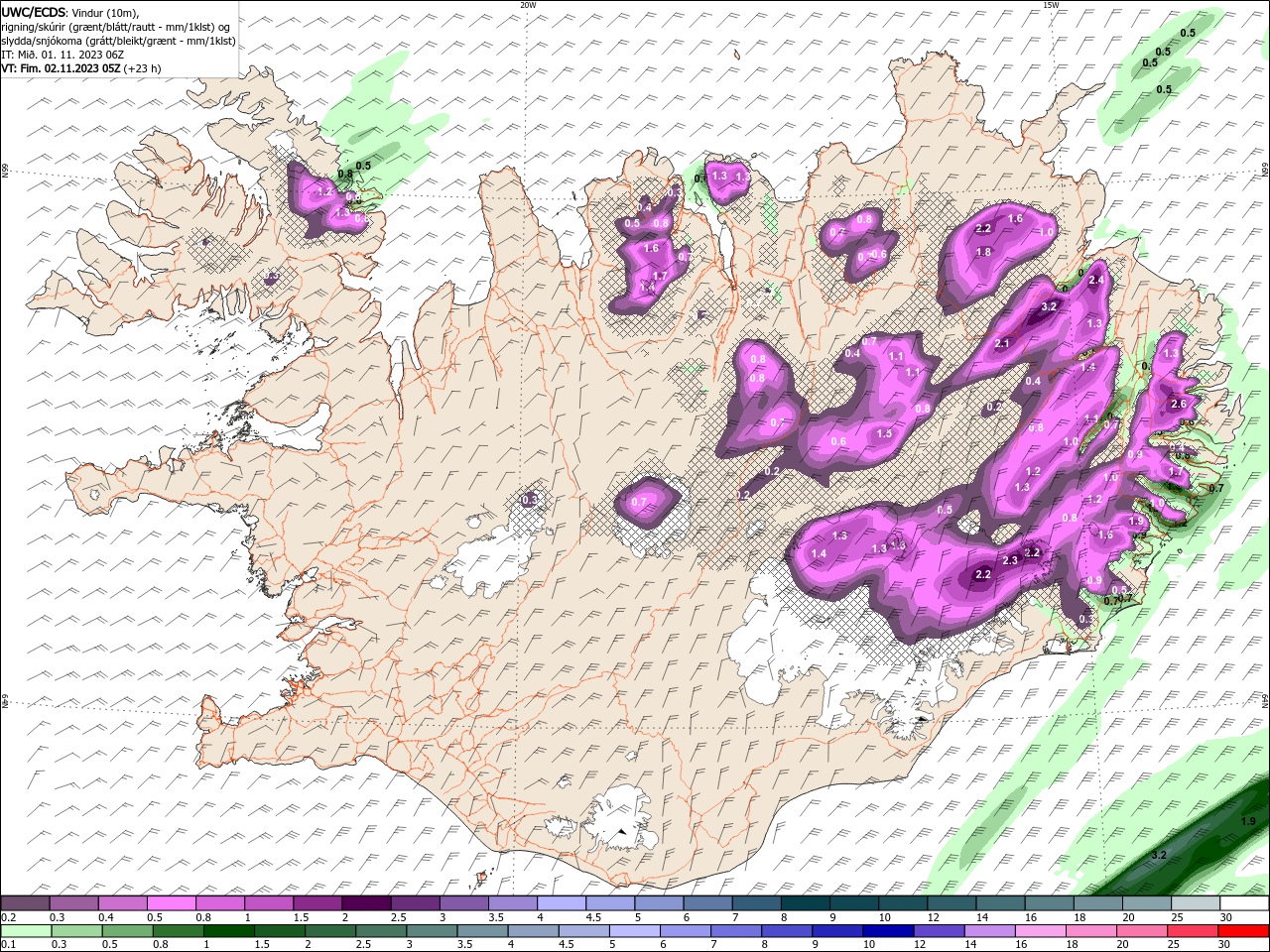Click the 2.4 snowfall value in the northeast
1270x952 pixels.
click(1096, 281)
